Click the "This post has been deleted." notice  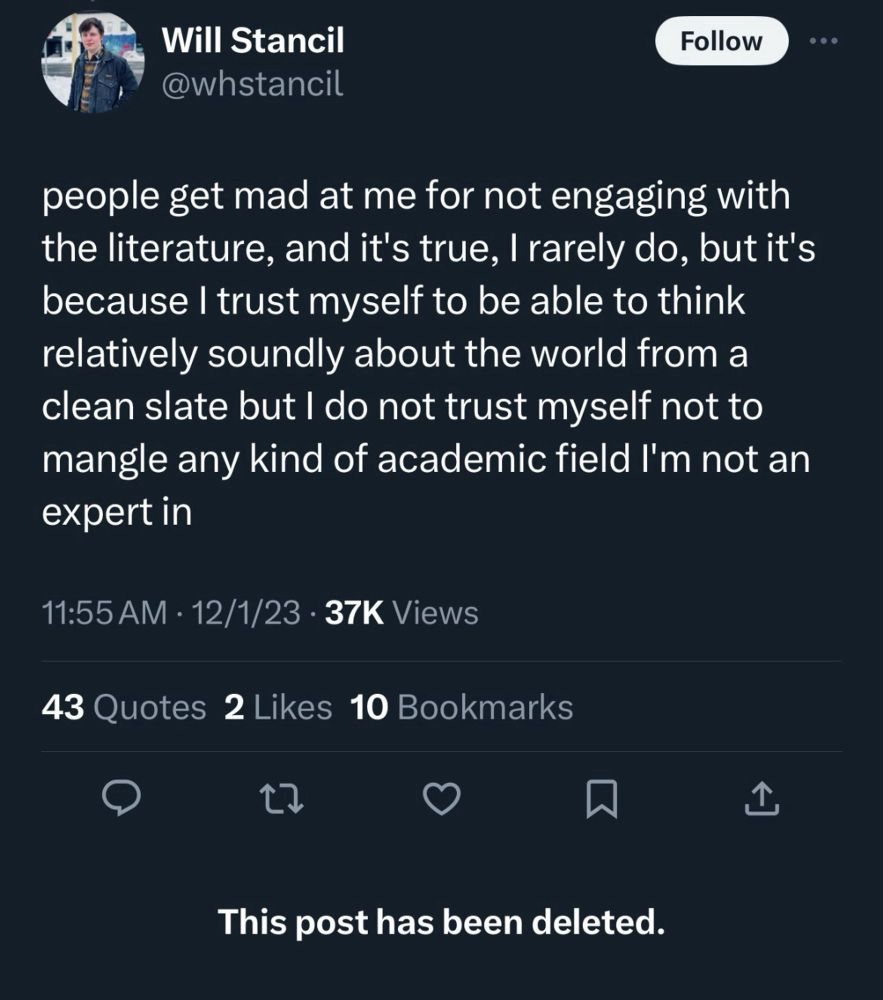441,921
